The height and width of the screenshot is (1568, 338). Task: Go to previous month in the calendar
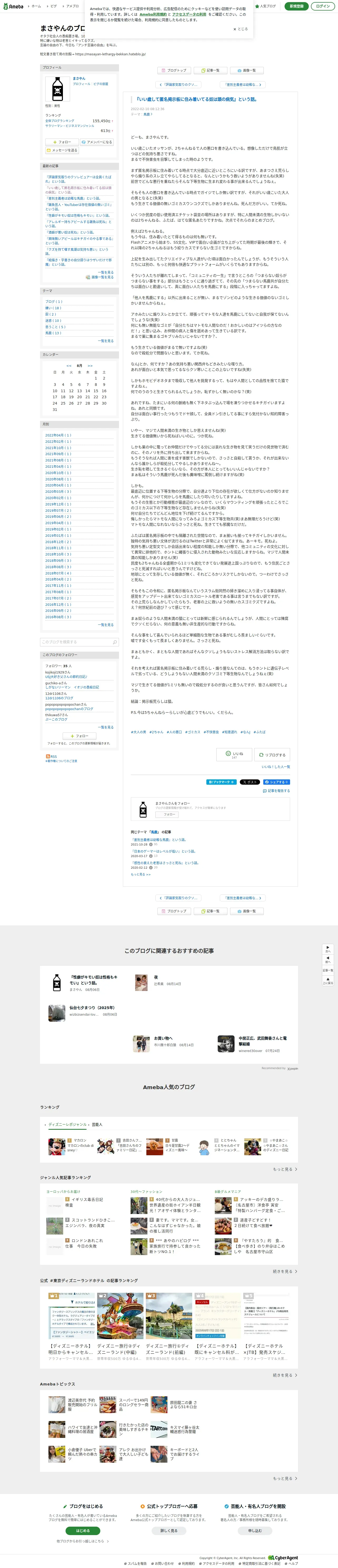click(x=69, y=366)
